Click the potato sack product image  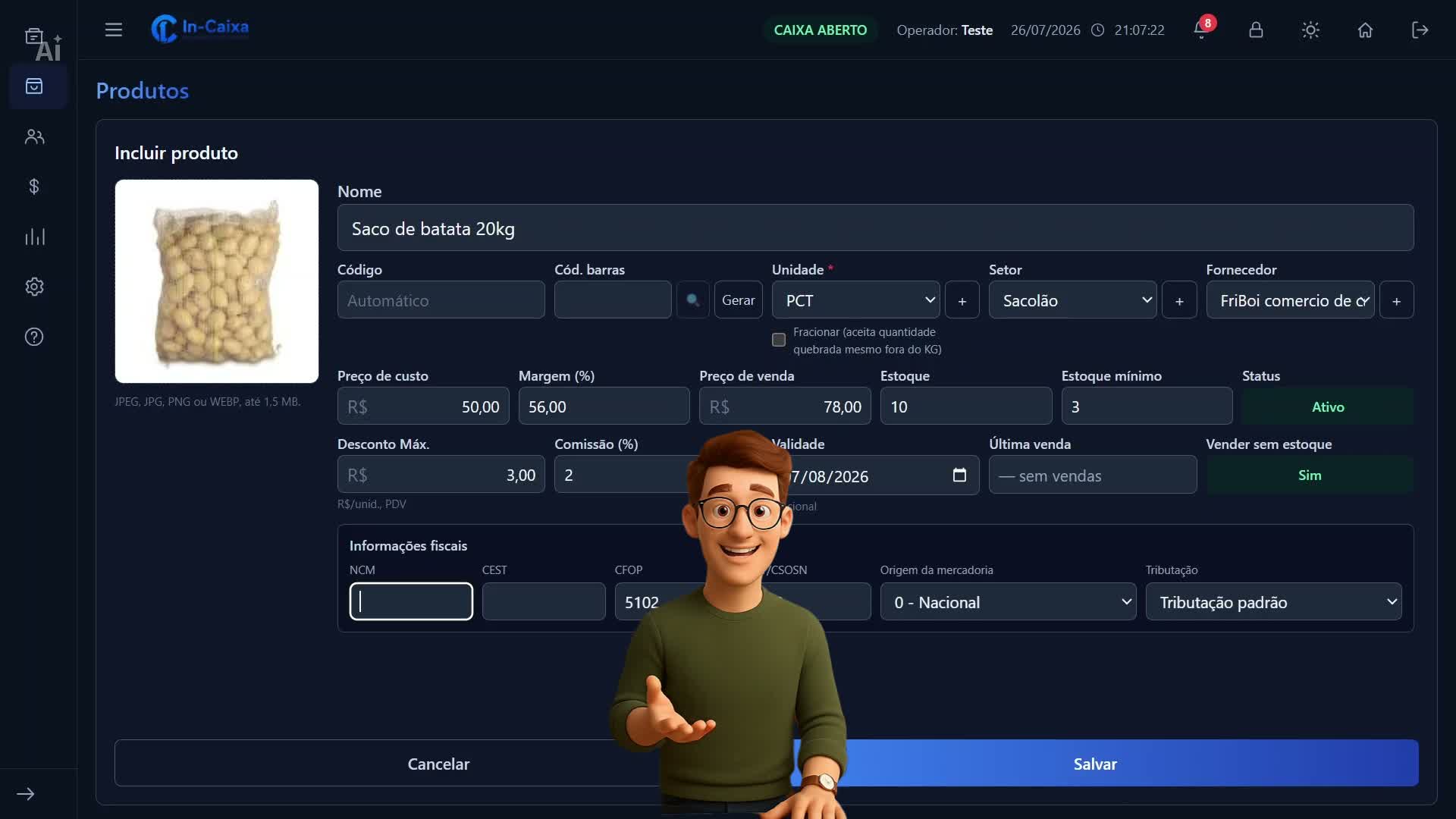coord(217,281)
